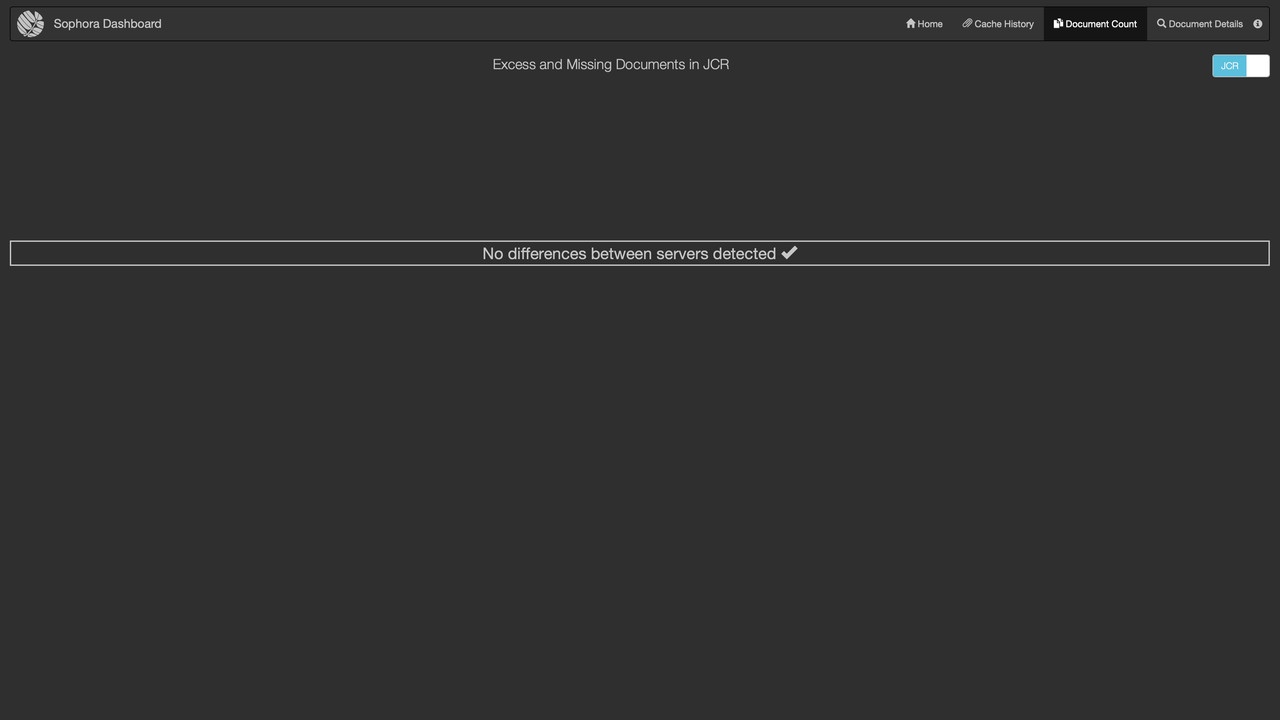Click the Excess and Missing Documents heading
1280x720 pixels.
610,64
